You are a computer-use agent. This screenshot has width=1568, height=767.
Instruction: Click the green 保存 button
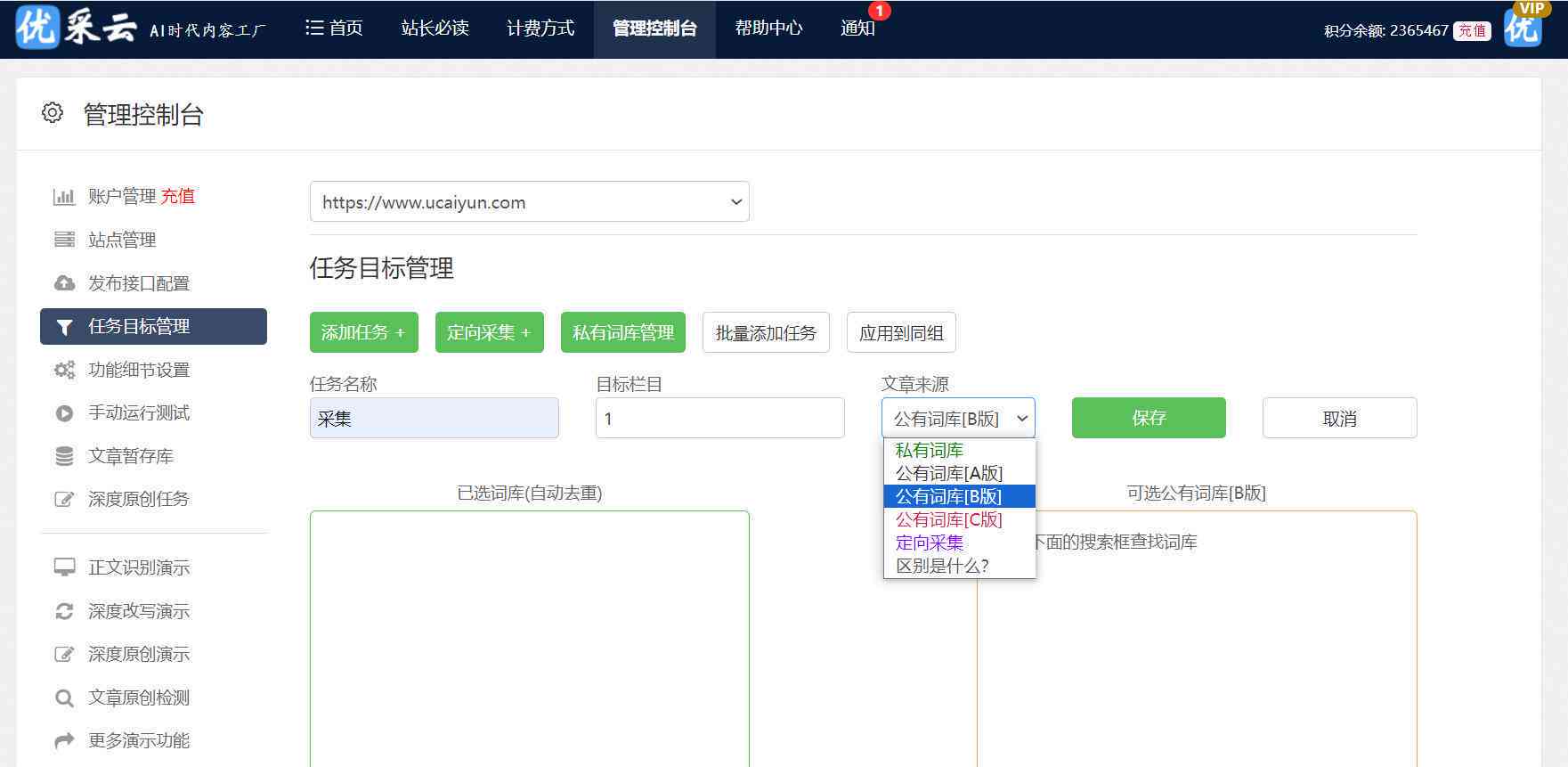click(x=1149, y=418)
